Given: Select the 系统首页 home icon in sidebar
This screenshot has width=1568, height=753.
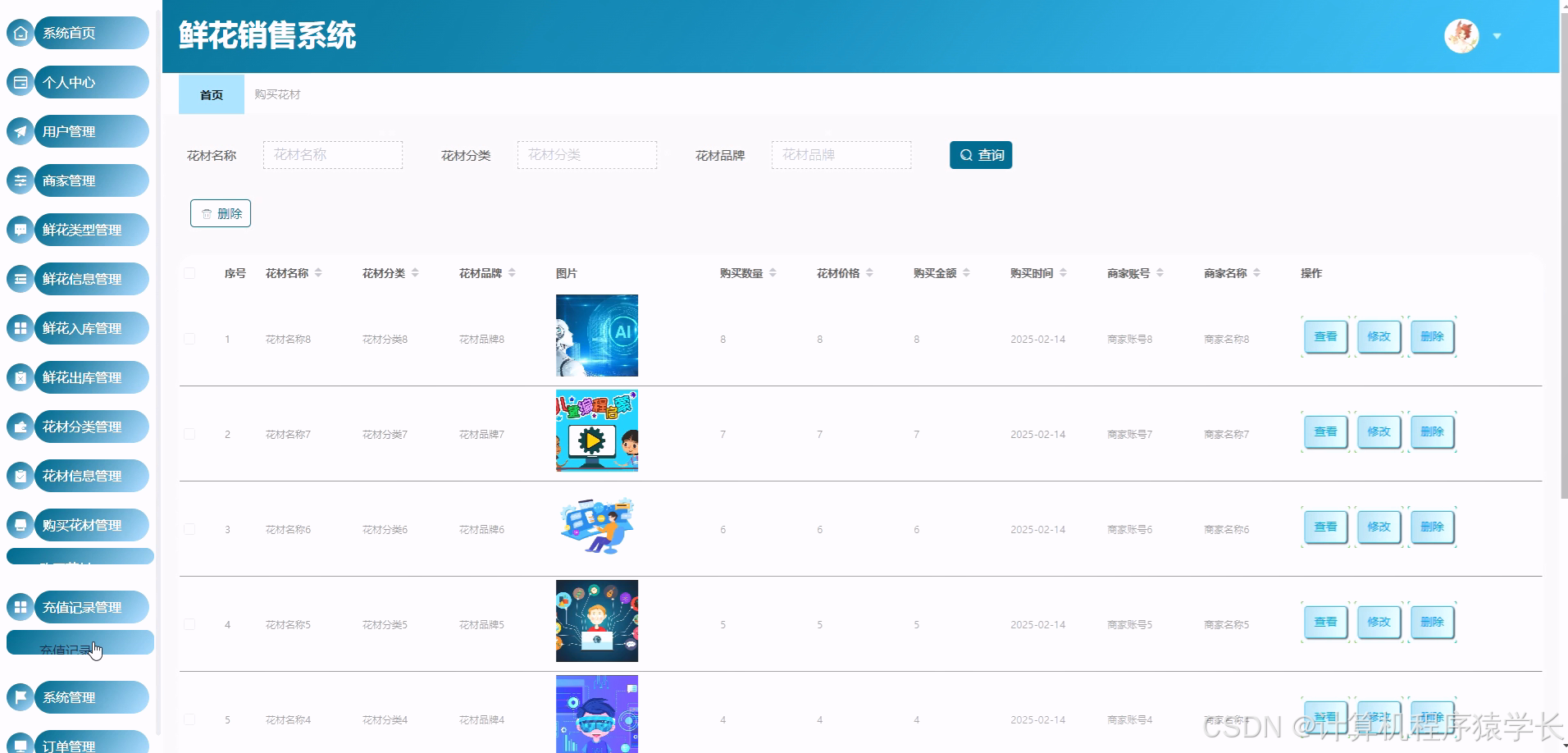Looking at the screenshot, I should click(x=20, y=33).
